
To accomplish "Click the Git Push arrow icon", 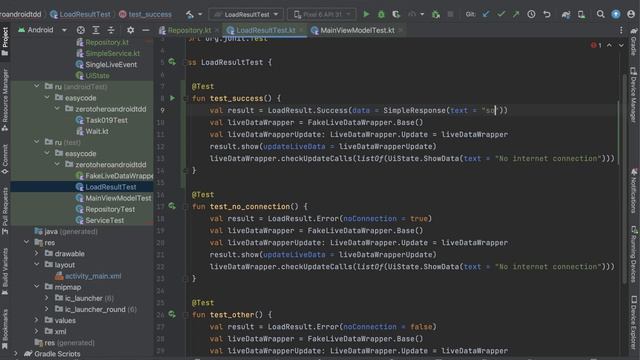I will pos(516,14).
